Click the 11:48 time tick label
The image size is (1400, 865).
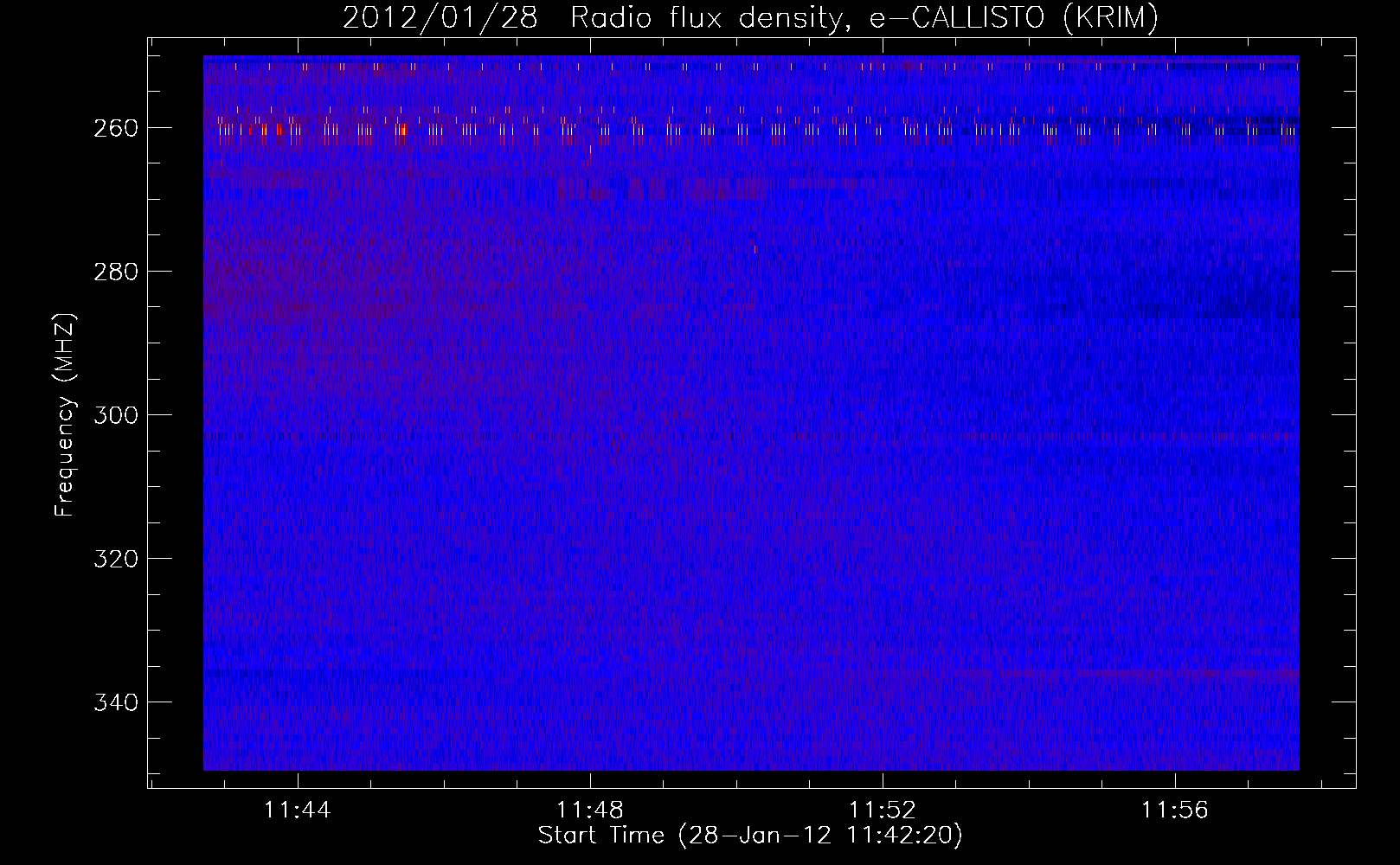(x=590, y=811)
